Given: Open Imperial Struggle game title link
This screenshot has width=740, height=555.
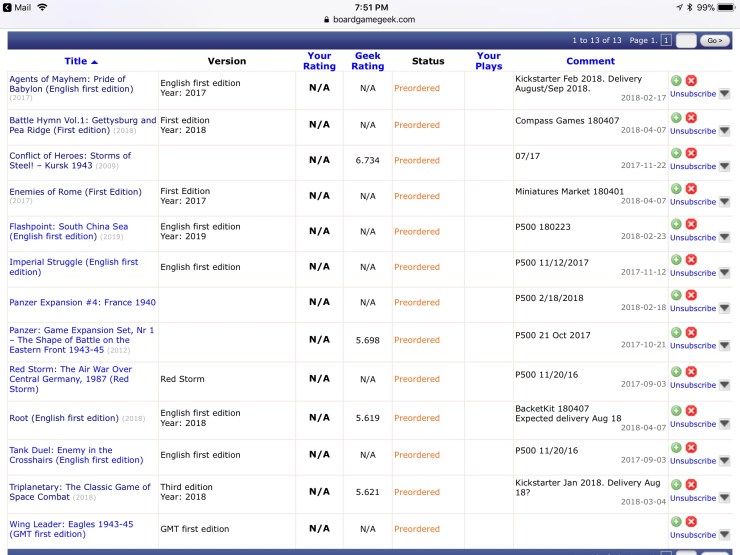Looking at the screenshot, I should pyautogui.click(x=74, y=267).
